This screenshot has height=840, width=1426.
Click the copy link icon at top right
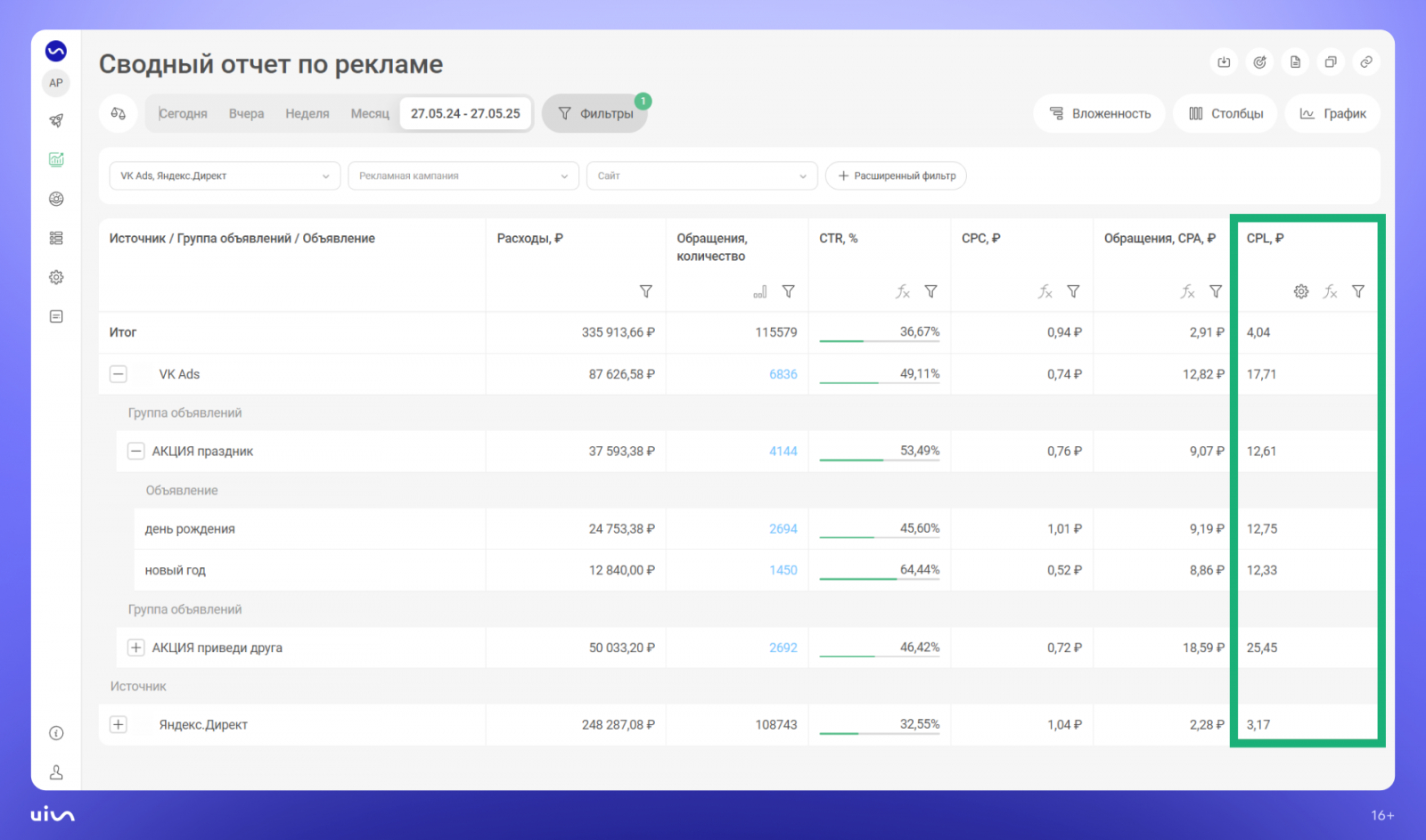coord(1365,62)
